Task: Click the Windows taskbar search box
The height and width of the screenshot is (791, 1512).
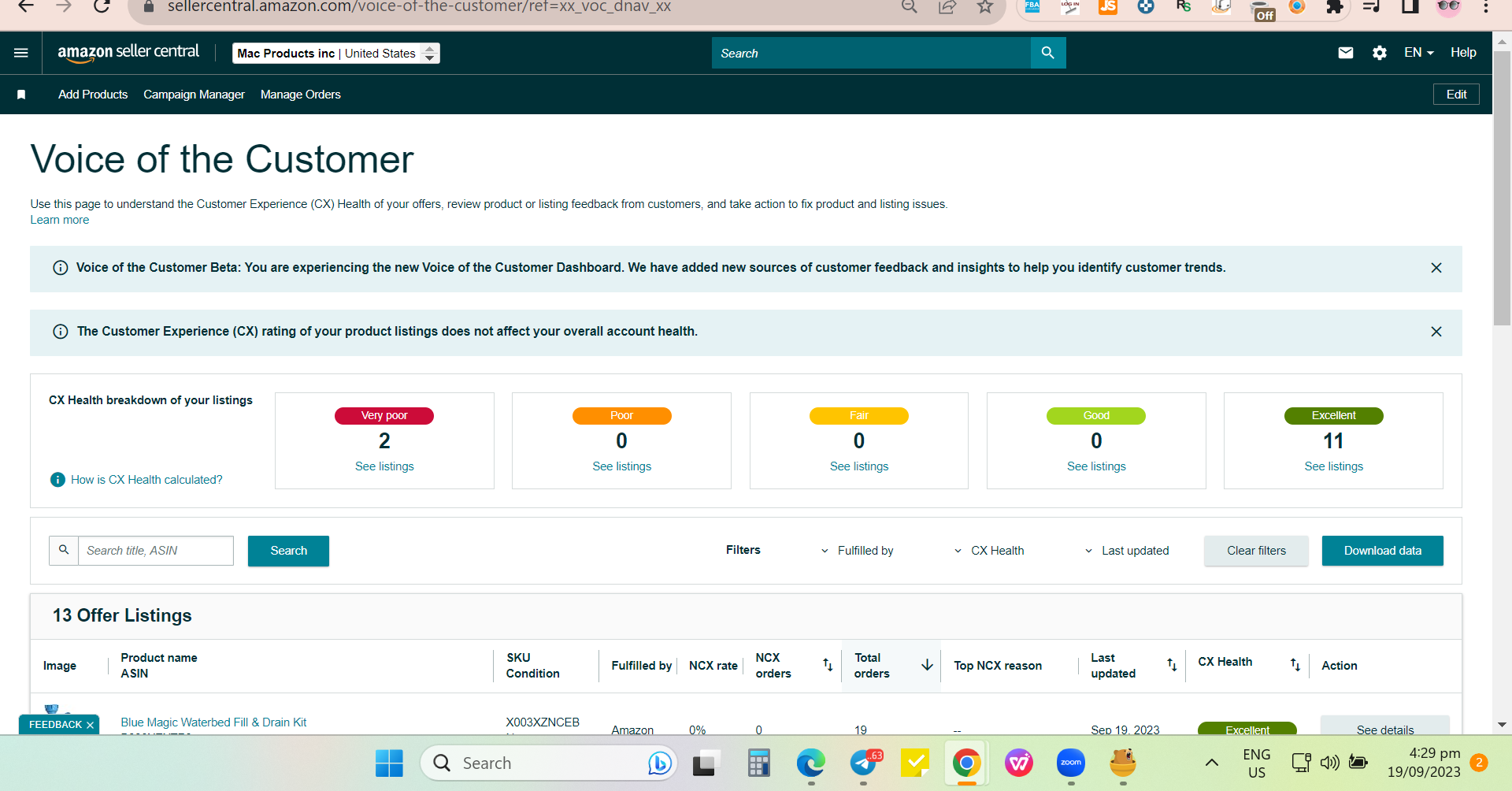Action: (x=549, y=763)
